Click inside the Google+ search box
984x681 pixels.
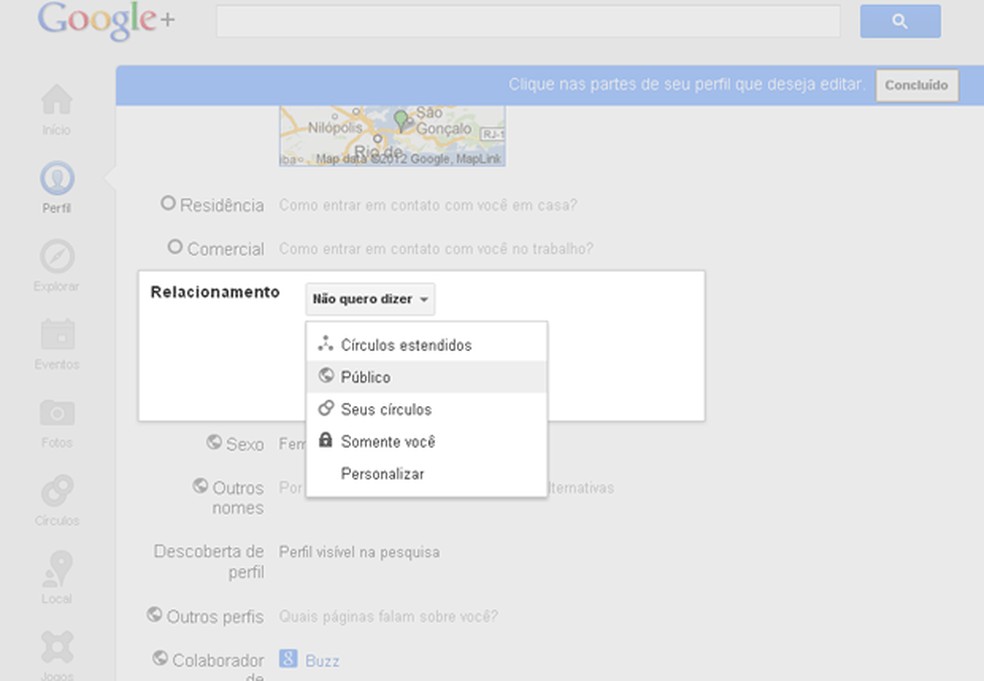(x=528, y=21)
